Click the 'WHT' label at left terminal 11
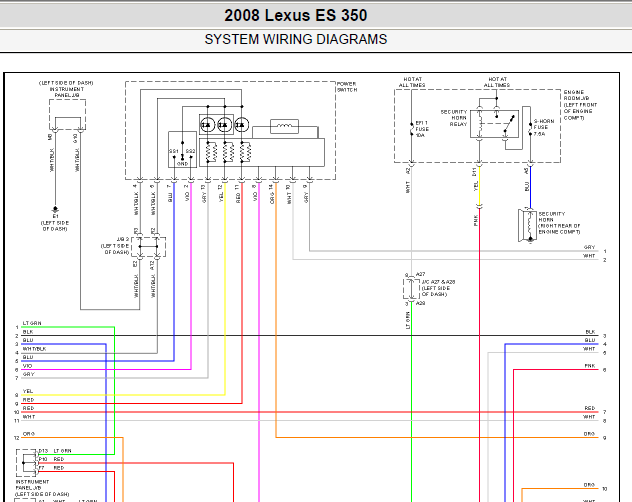Viewport: 632px width, 502px height. pos(29,417)
